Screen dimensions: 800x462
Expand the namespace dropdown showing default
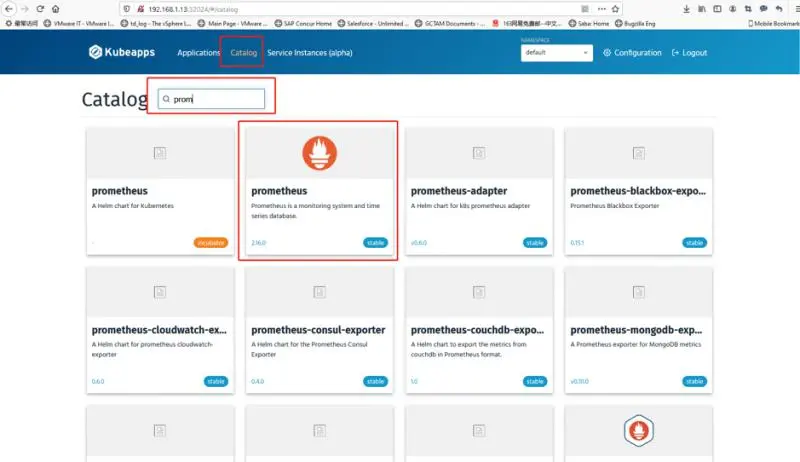[x=557, y=53]
